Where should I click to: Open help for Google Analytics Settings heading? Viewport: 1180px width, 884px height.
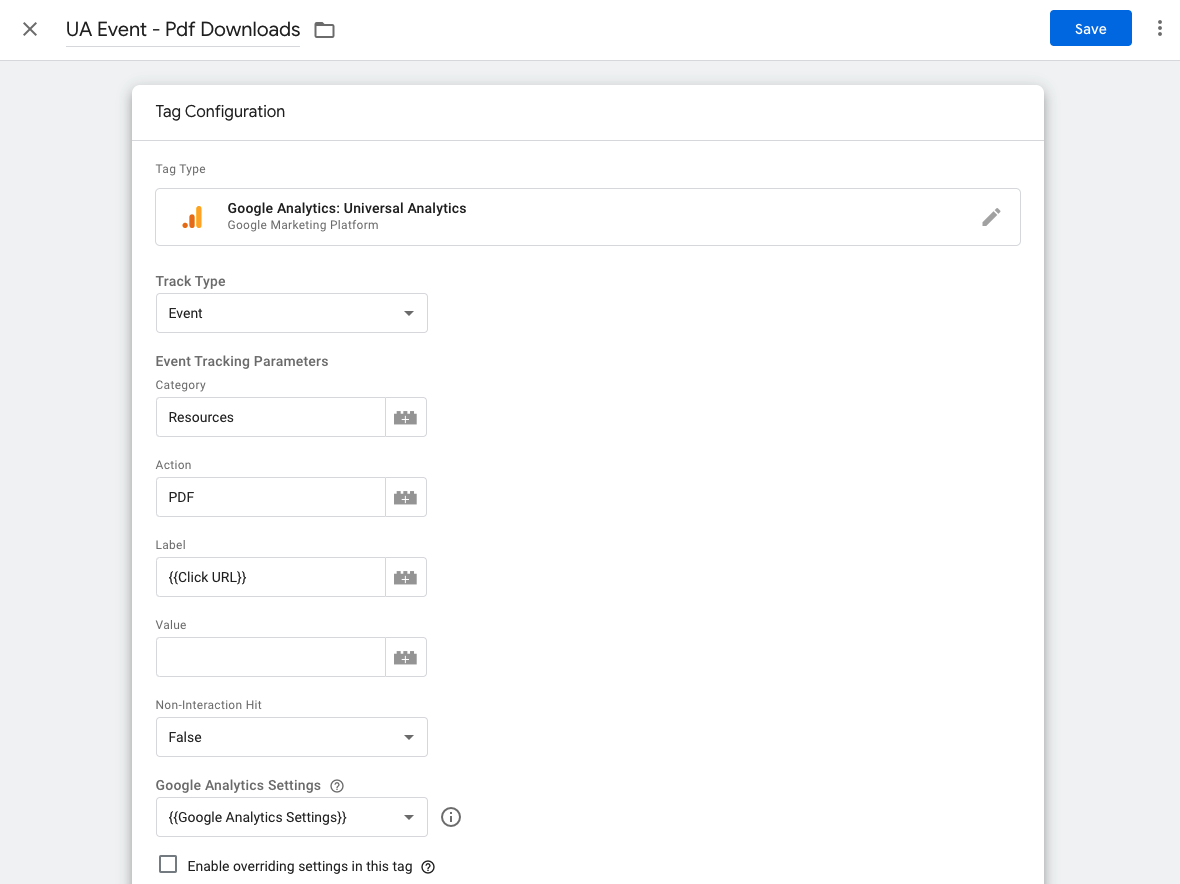(x=337, y=785)
